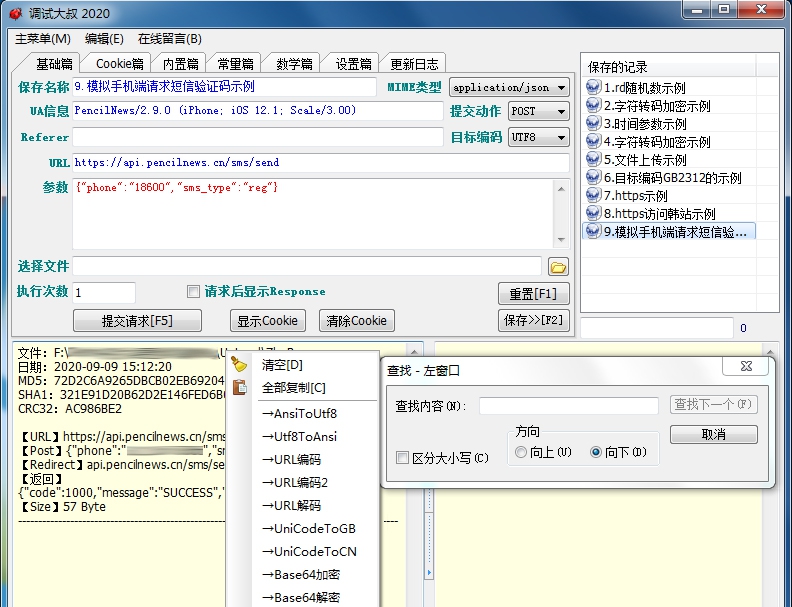Select the 向上 direction radio button

click(521, 452)
